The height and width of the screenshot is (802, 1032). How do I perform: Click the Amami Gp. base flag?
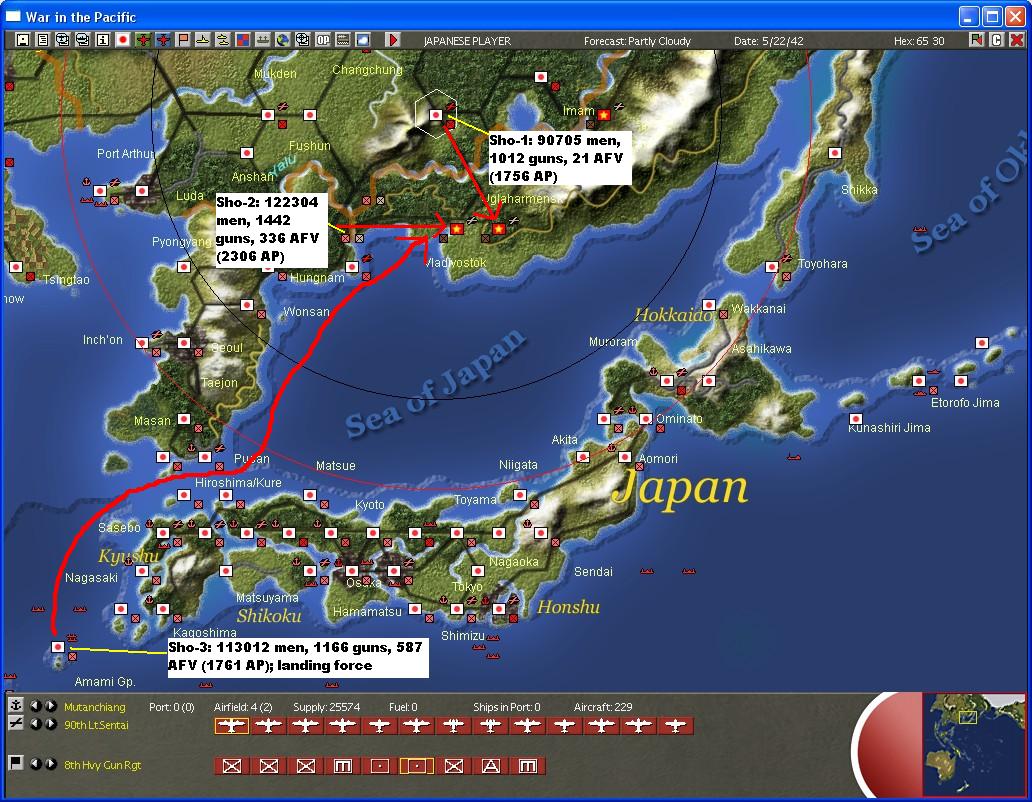click(x=58, y=647)
